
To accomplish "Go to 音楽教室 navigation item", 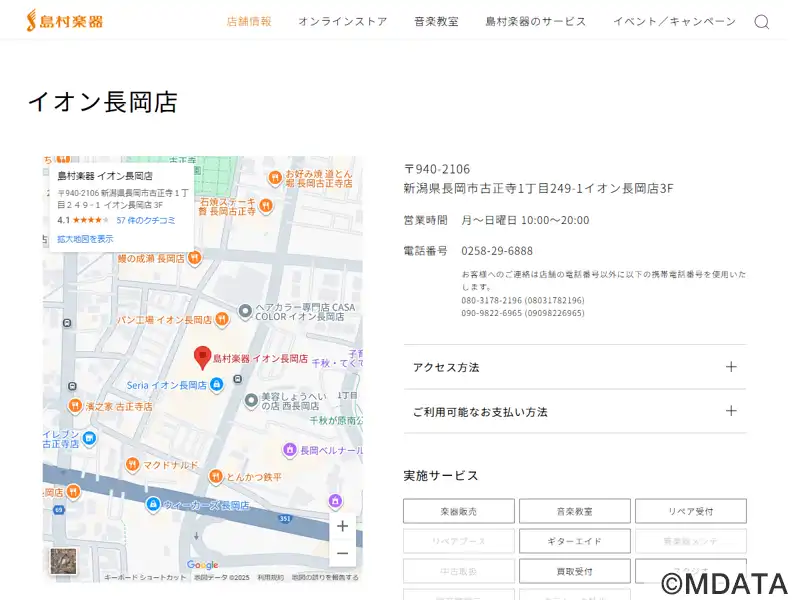I will [436, 21].
